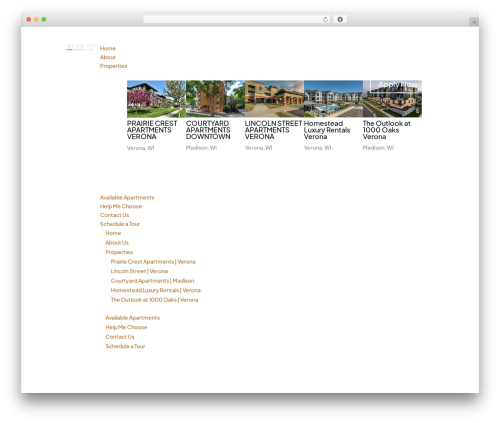The image size is (500, 423).
Task: Open the top About menu link
Action: tap(108, 57)
